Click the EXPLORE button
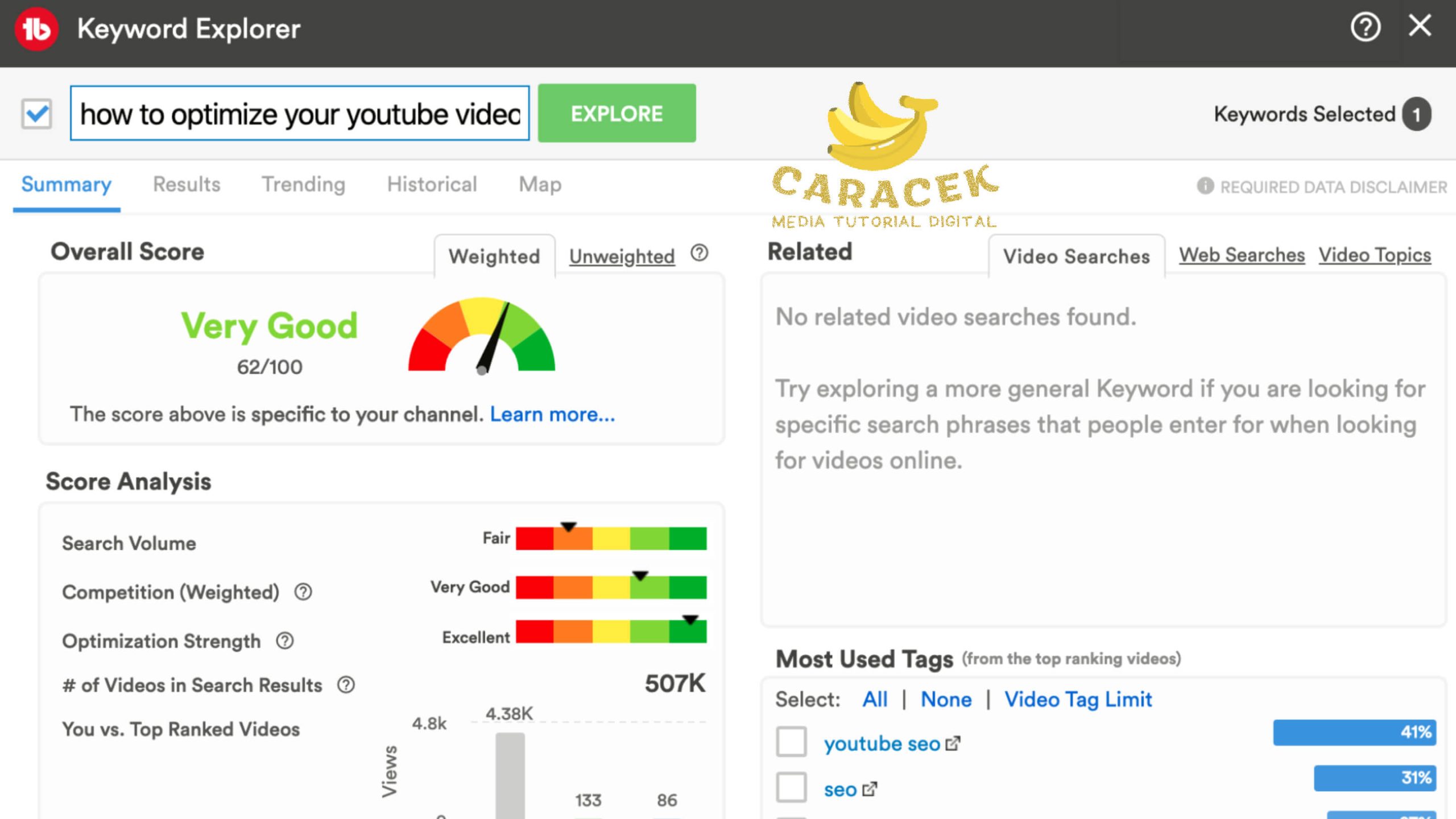 click(617, 113)
